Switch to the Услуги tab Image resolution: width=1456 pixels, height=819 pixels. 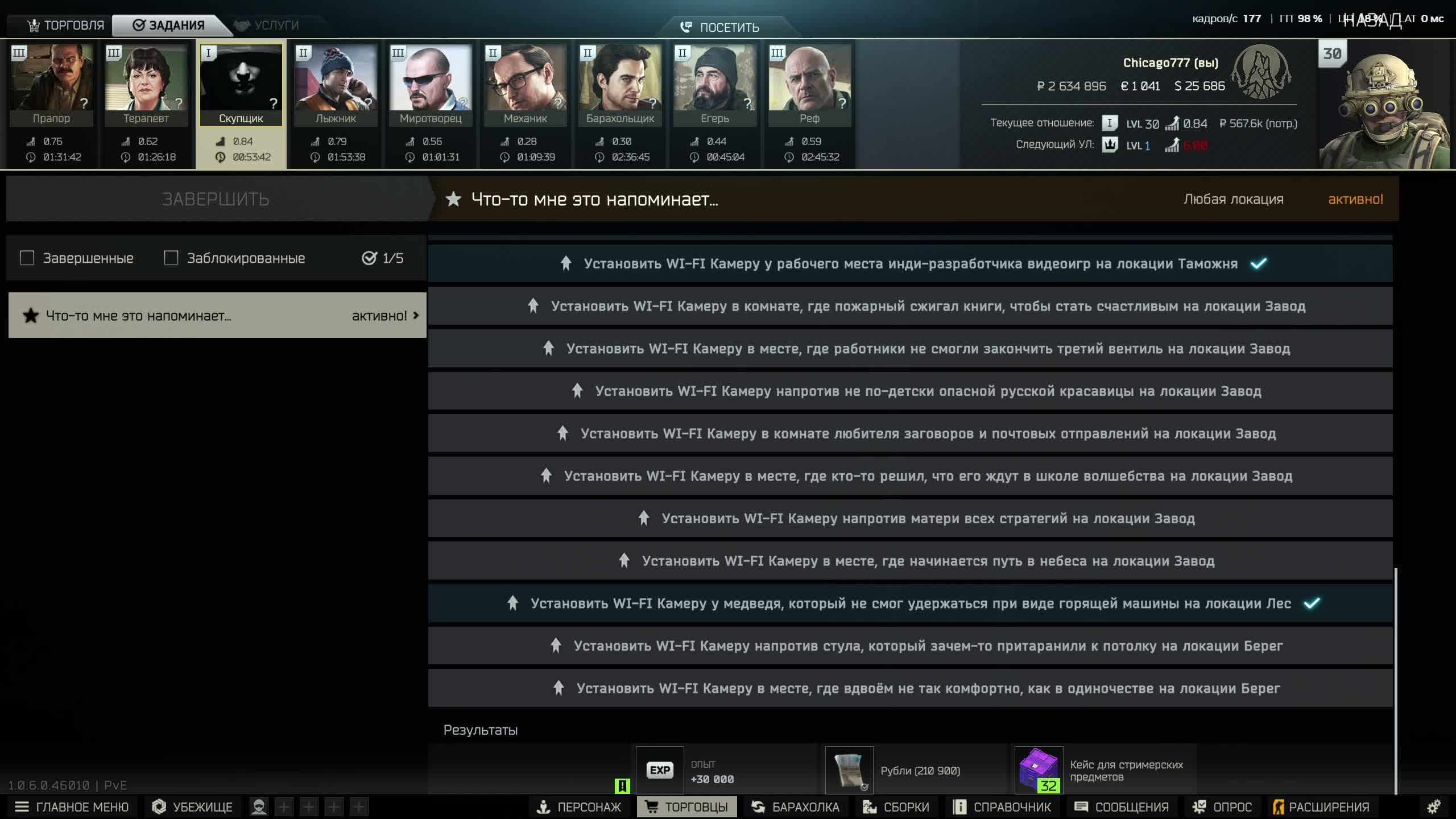(267, 25)
